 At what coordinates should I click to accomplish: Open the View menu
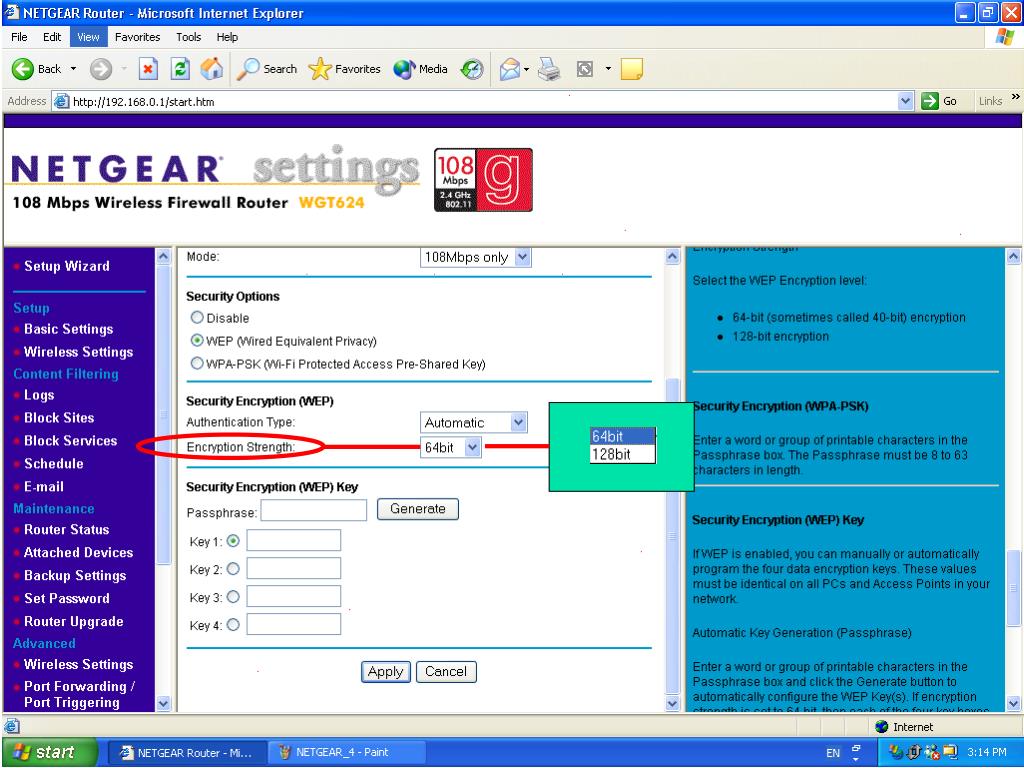click(x=88, y=37)
